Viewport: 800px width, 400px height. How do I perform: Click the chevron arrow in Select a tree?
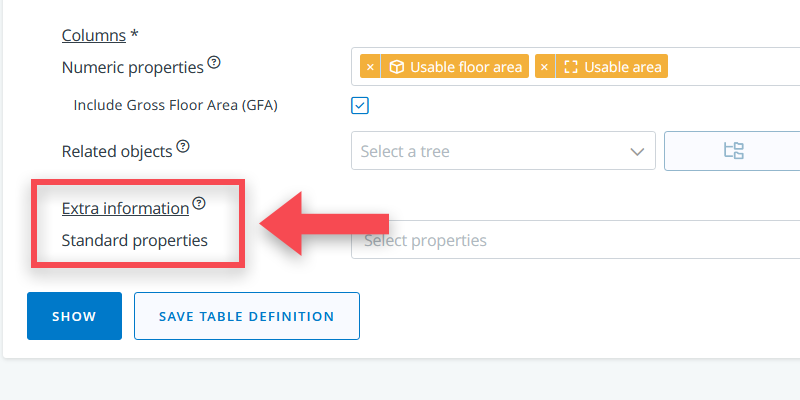637,151
